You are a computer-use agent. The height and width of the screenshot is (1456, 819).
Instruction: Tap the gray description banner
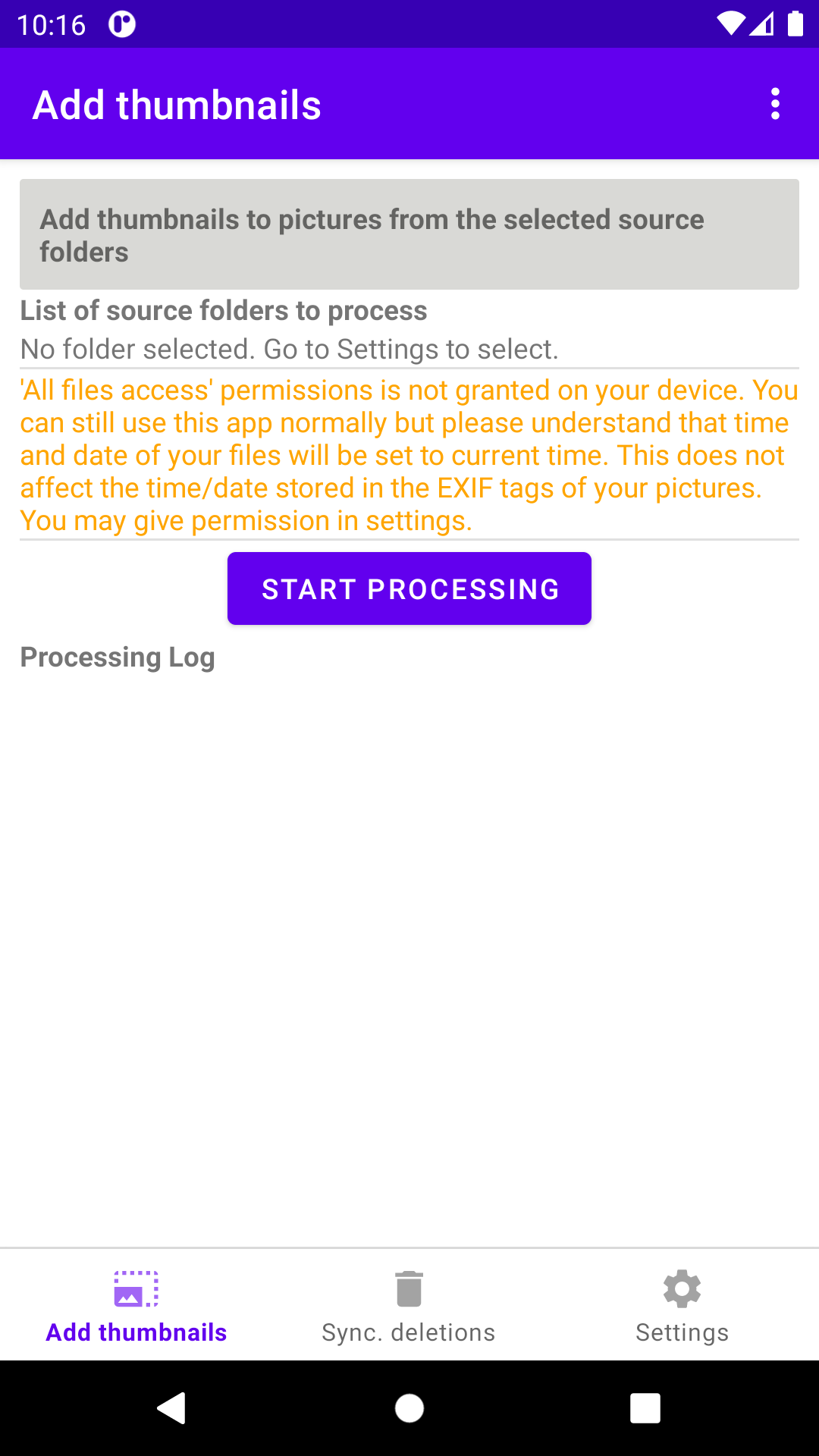pos(409,234)
